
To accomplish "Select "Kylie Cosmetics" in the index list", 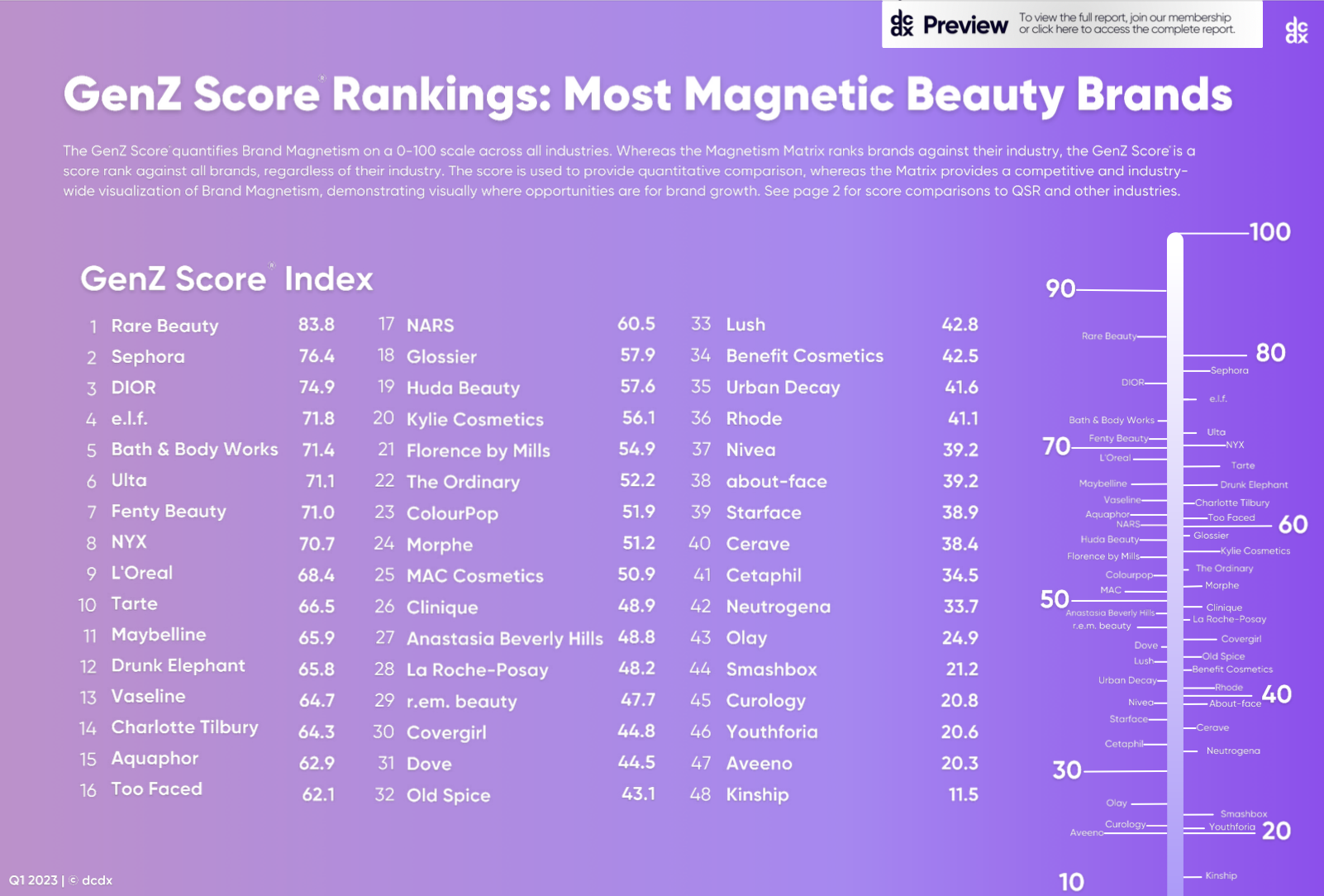I will (475, 420).
